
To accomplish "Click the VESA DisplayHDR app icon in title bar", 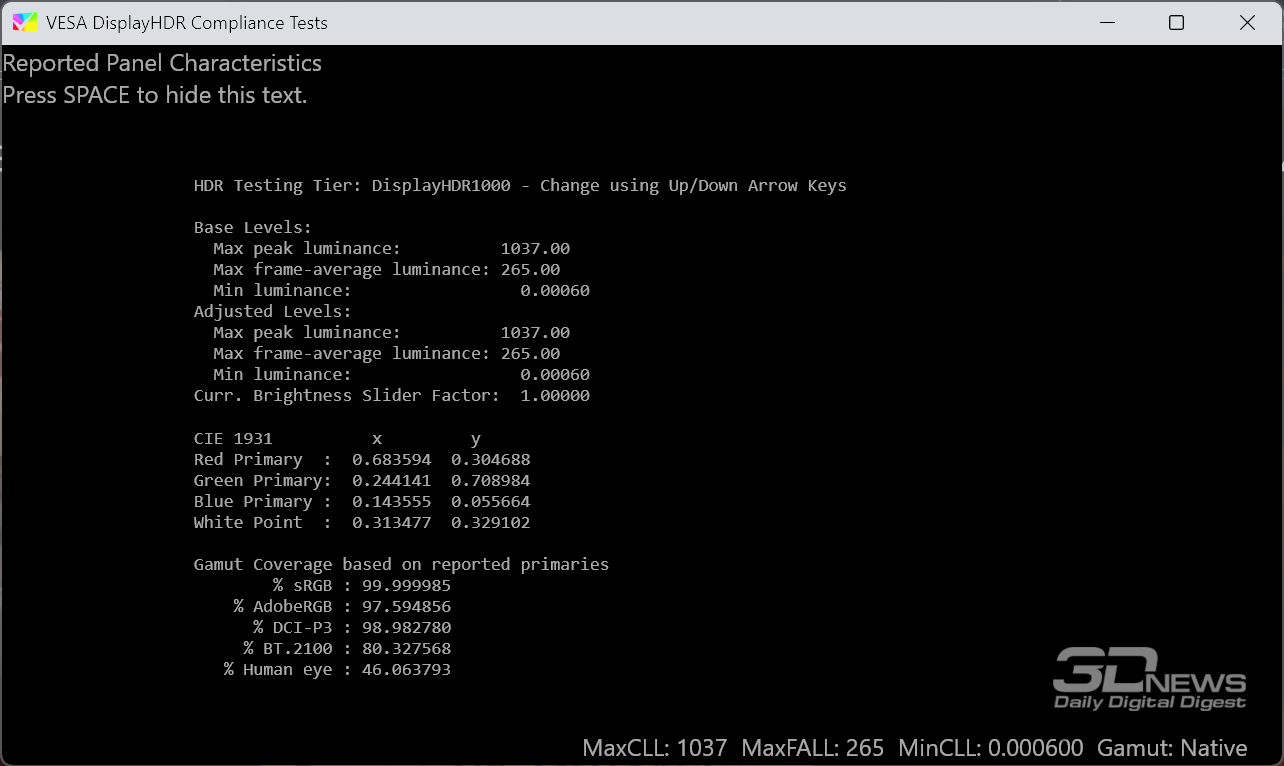I will pos(24,22).
